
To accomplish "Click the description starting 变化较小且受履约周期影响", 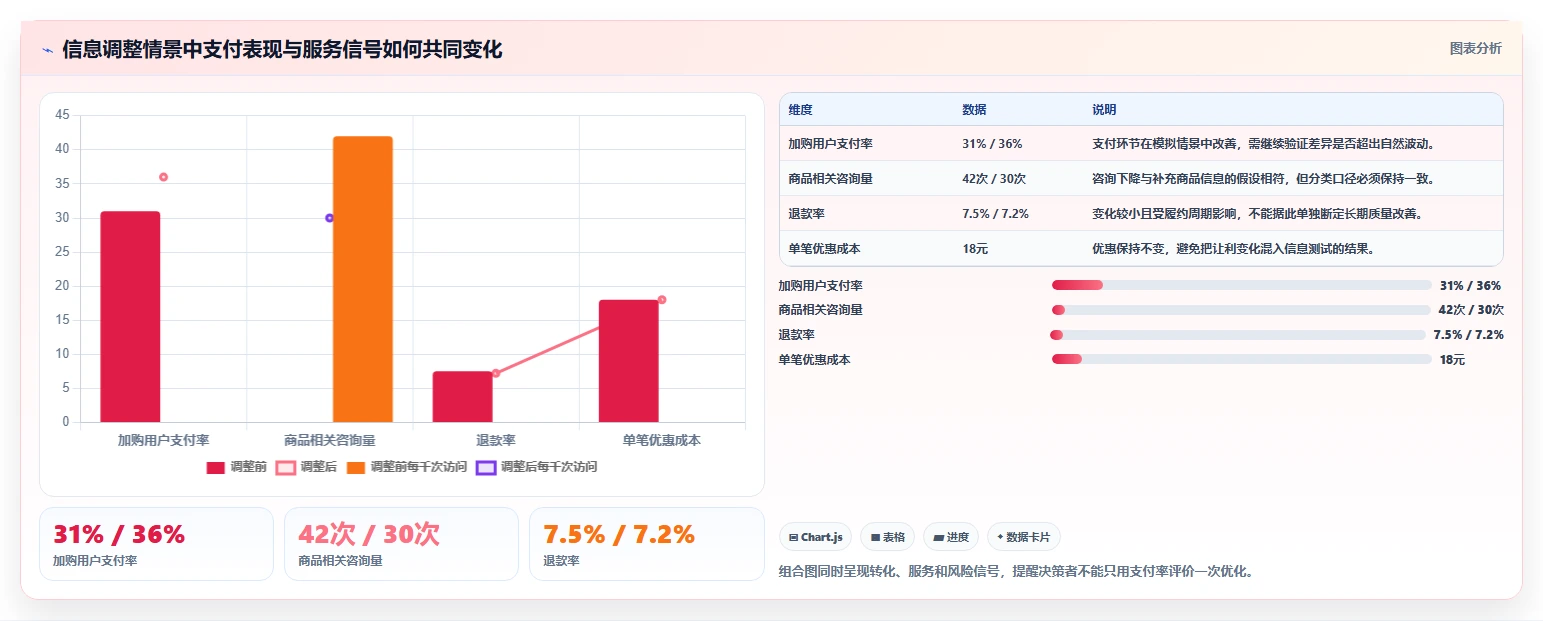I will tap(1259, 214).
